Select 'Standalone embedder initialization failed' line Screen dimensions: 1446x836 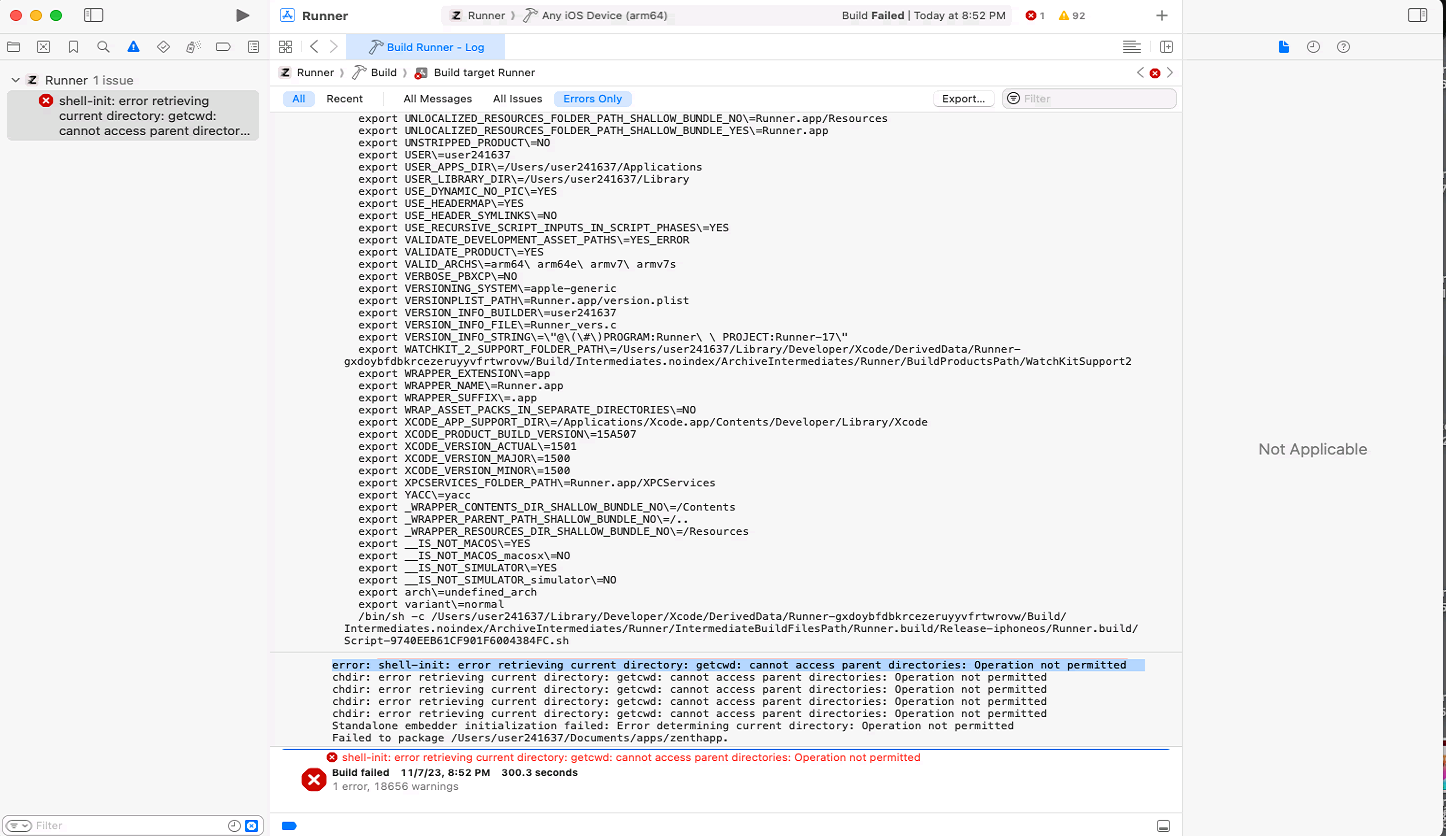(x=672, y=726)
